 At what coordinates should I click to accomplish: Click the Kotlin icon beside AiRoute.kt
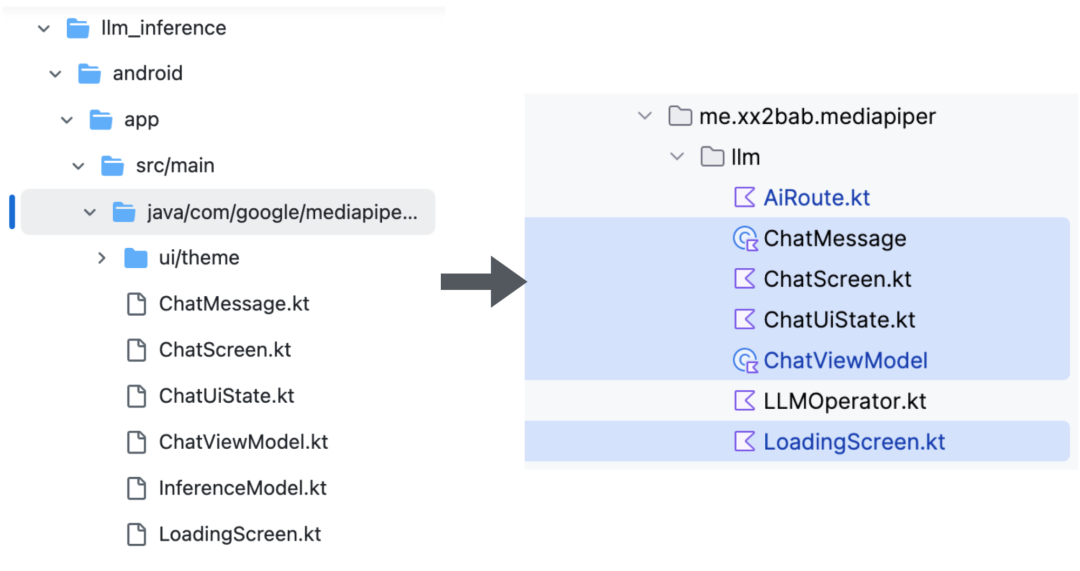click(745, 198)
